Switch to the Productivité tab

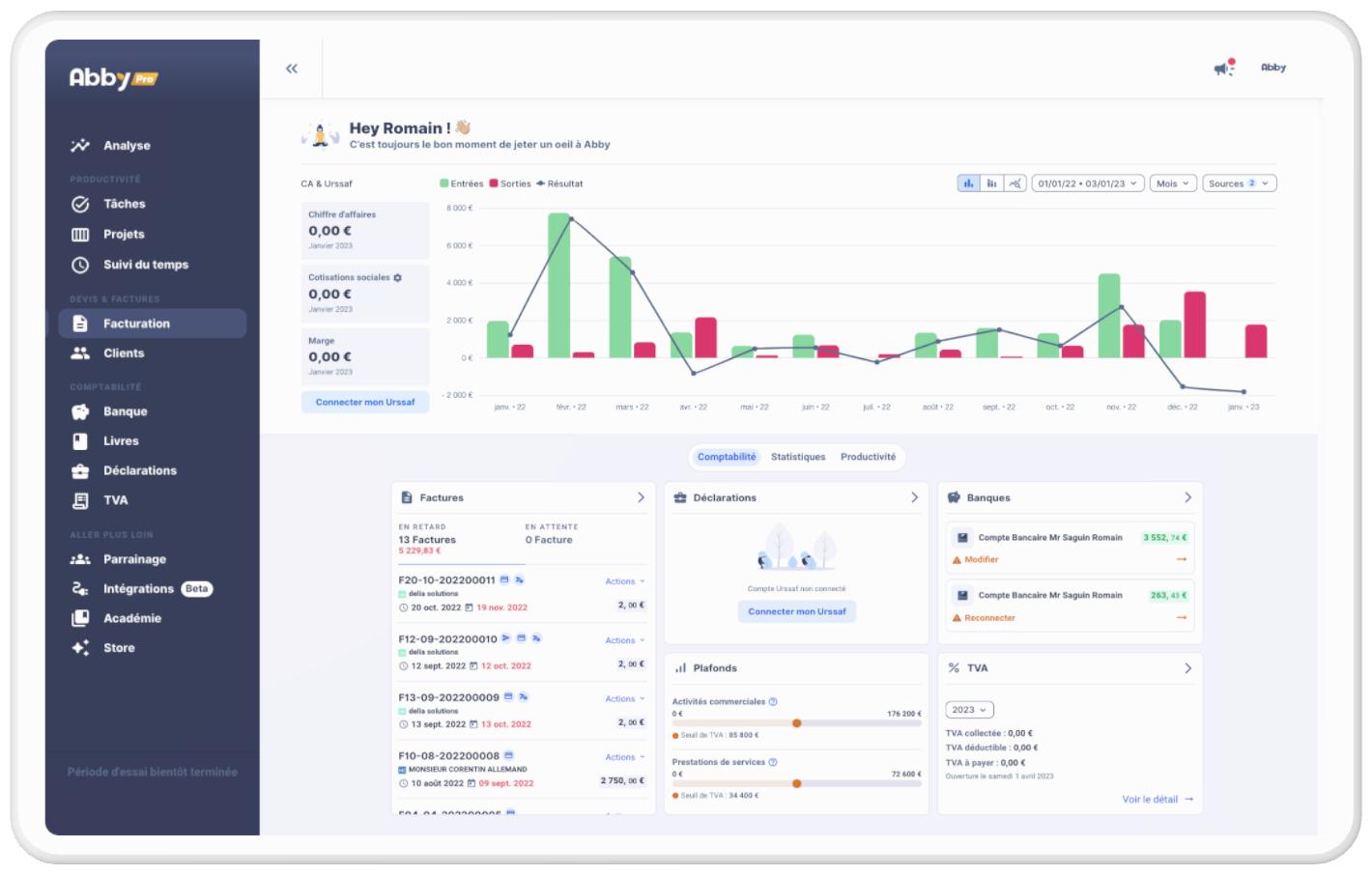pos(868,457)
